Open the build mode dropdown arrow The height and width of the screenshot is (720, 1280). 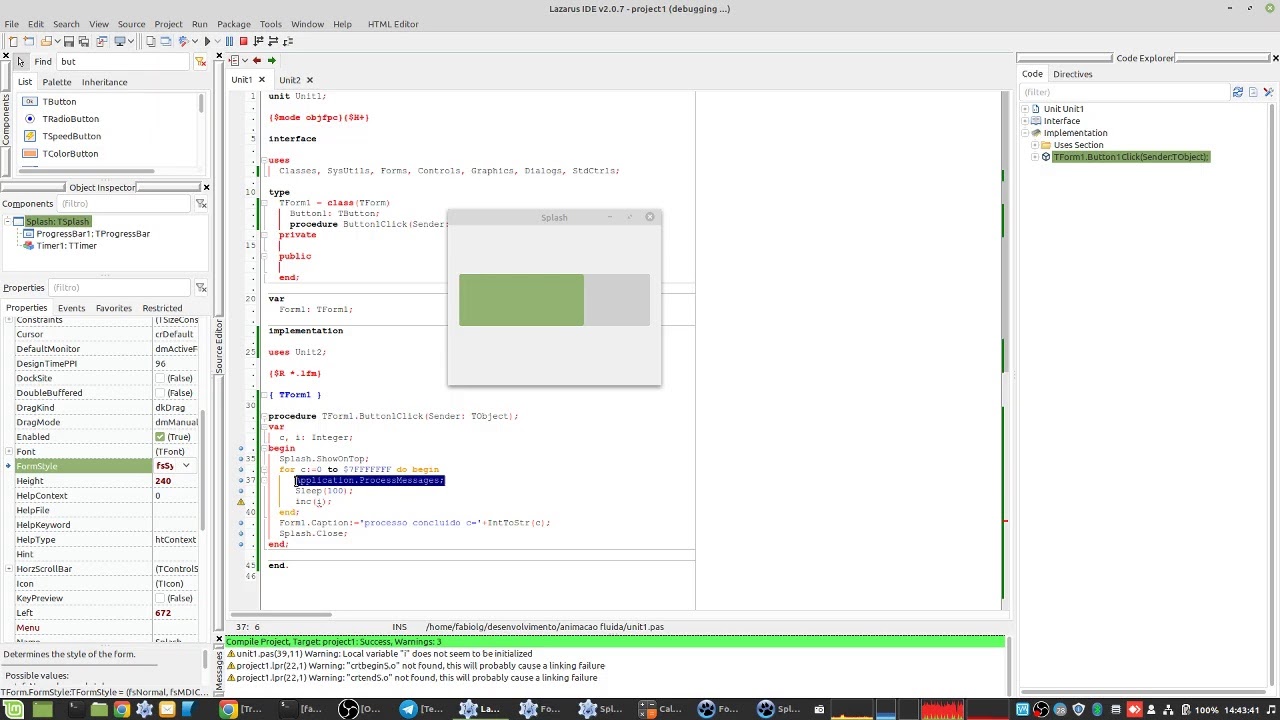coord(195,41)
